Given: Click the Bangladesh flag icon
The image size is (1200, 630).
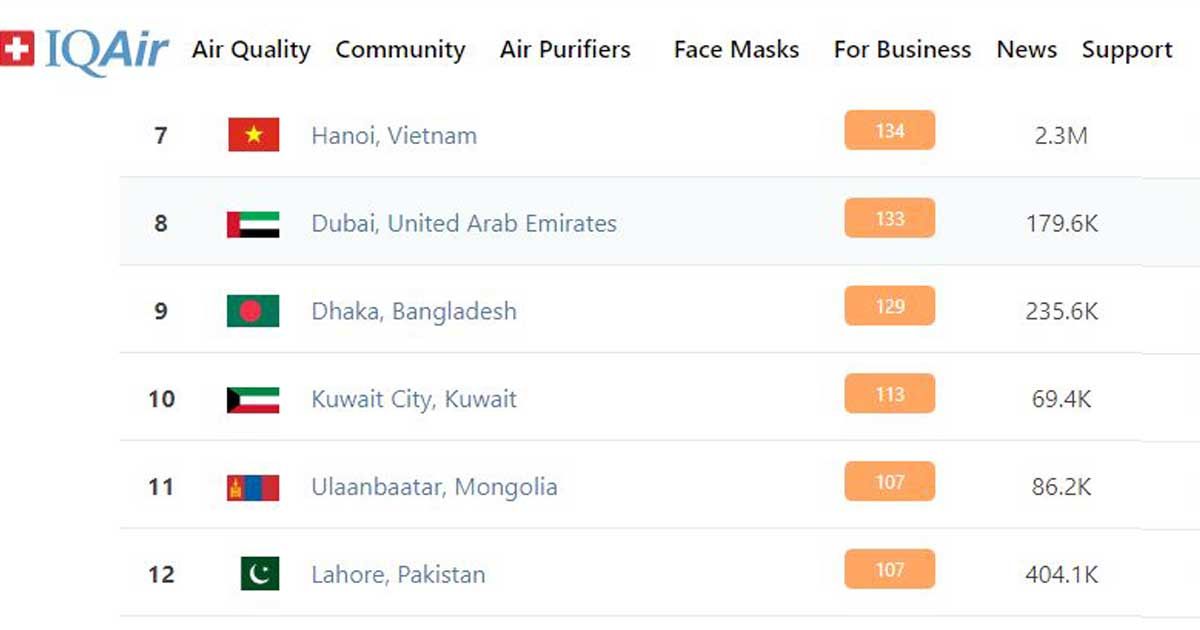Looking at the screenshot, I should coord(253,311).
